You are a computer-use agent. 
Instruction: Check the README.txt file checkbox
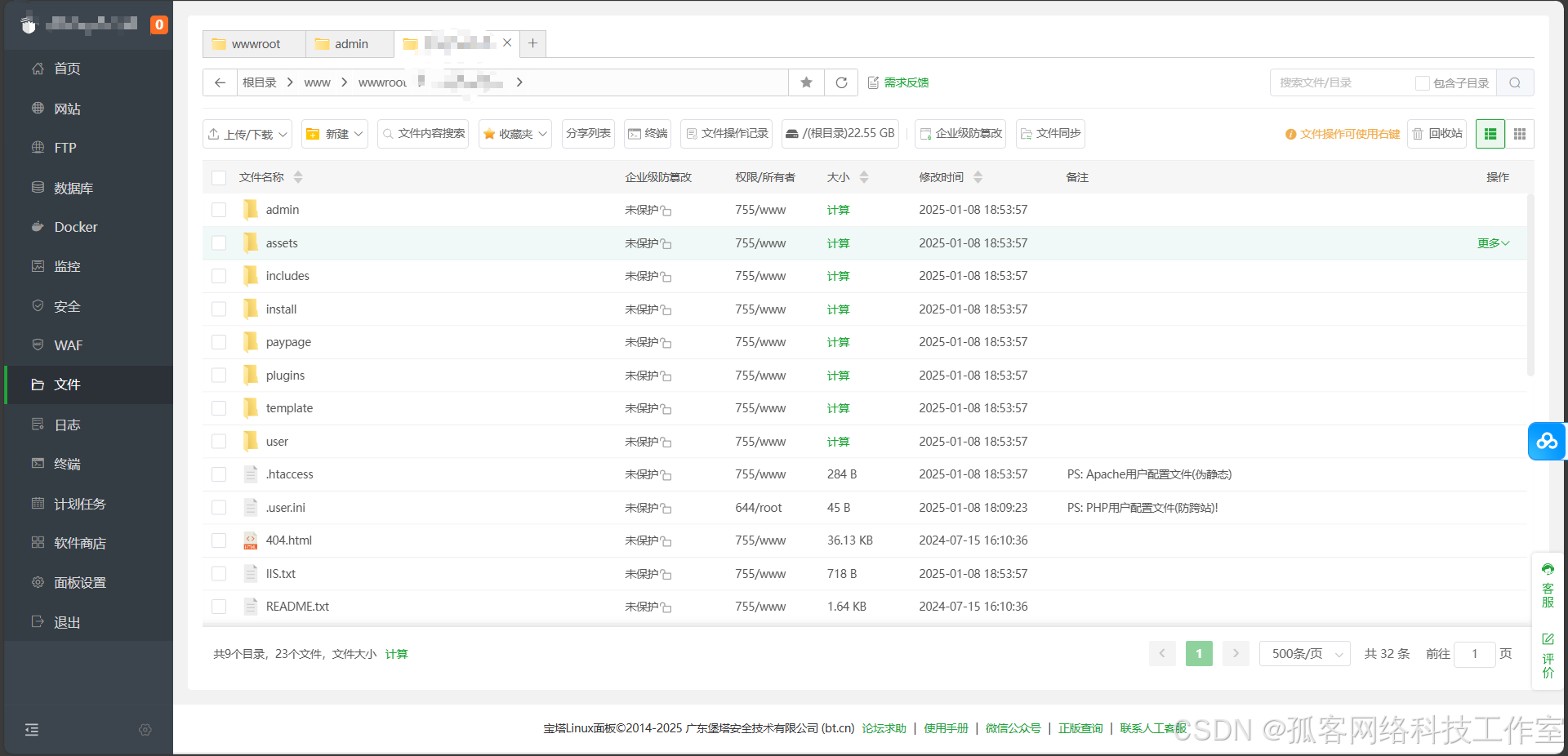(x=219, y=607)
